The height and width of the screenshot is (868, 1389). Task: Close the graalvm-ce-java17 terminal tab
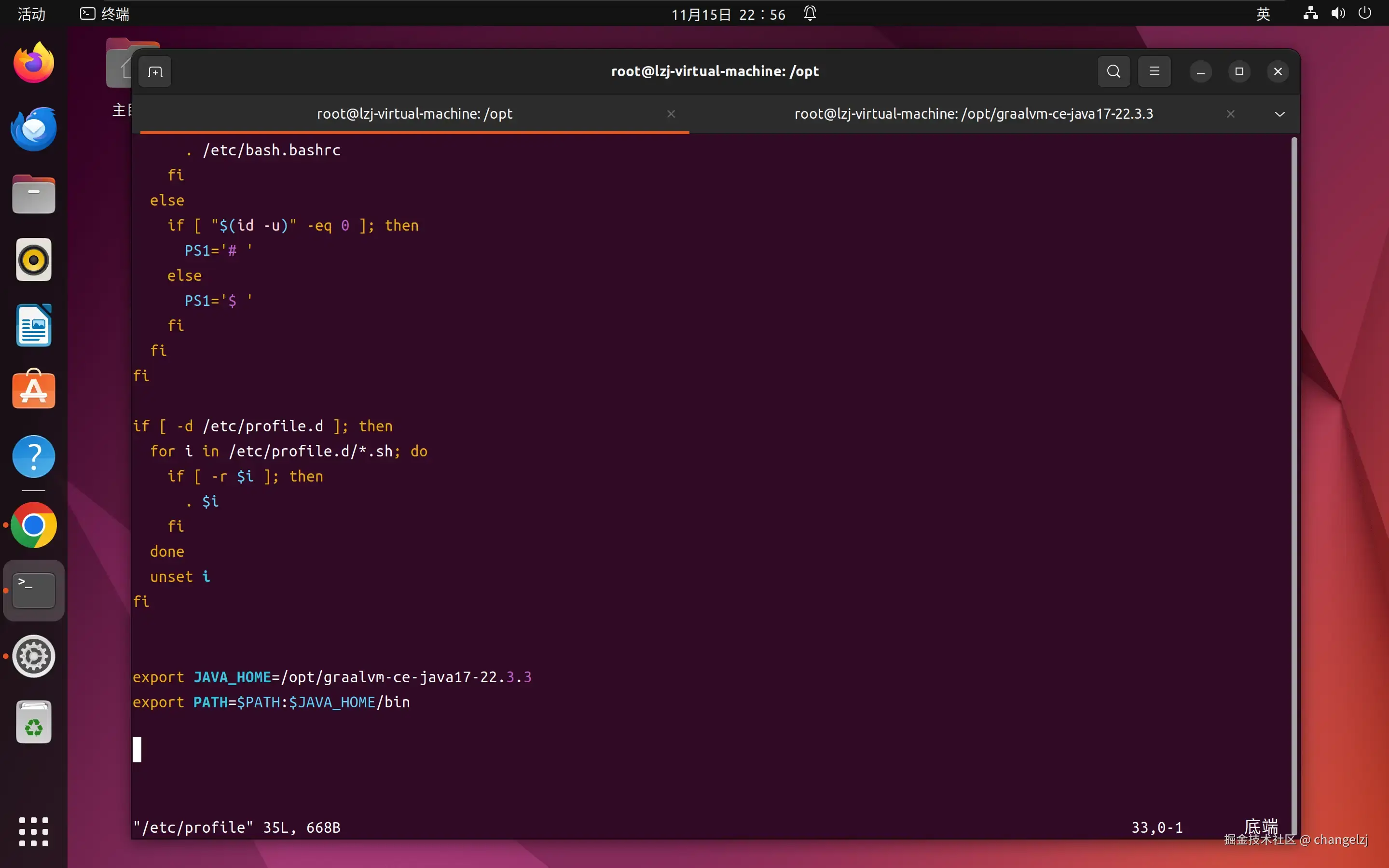(1231, 114)
